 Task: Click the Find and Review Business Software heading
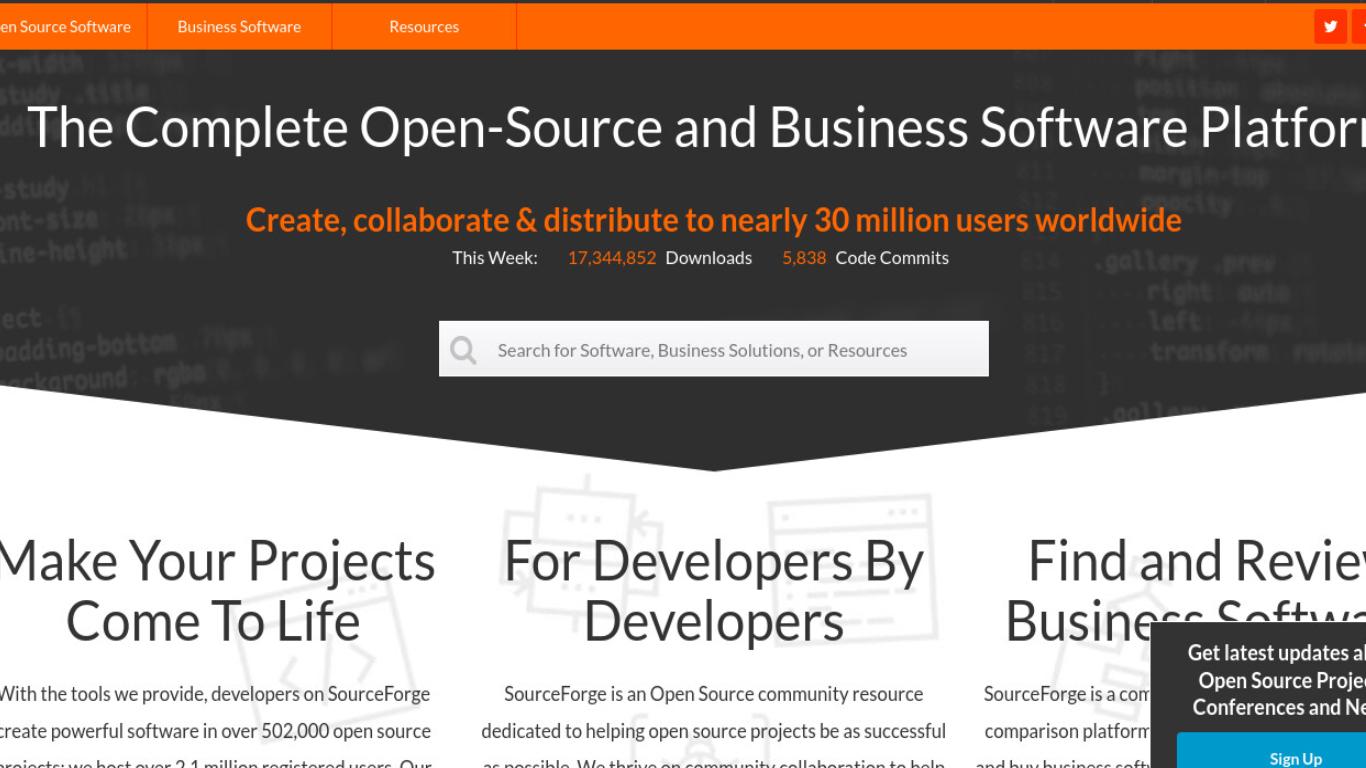(x=1185, y=591)
